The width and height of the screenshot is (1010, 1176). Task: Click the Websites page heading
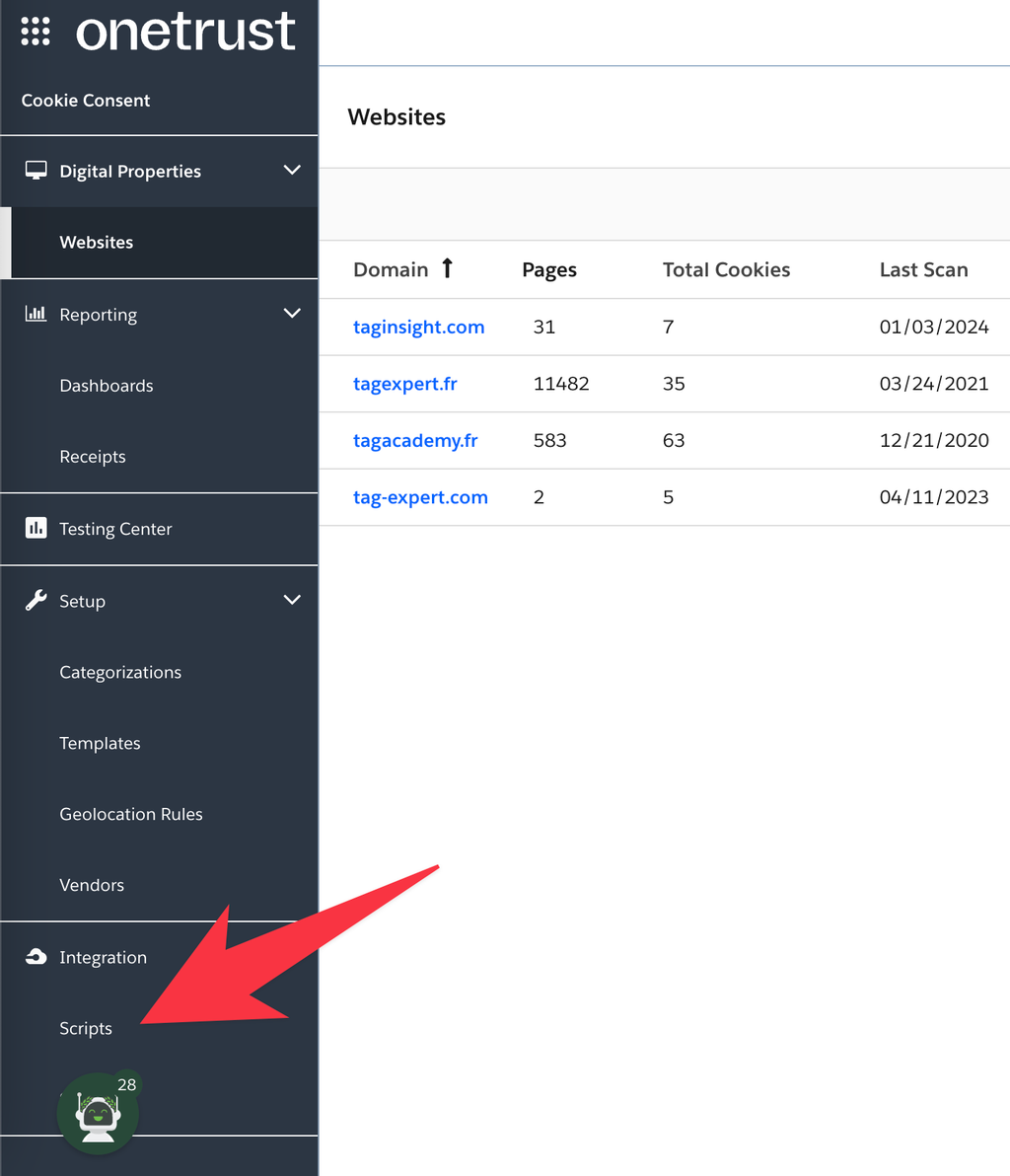point(397,117)
